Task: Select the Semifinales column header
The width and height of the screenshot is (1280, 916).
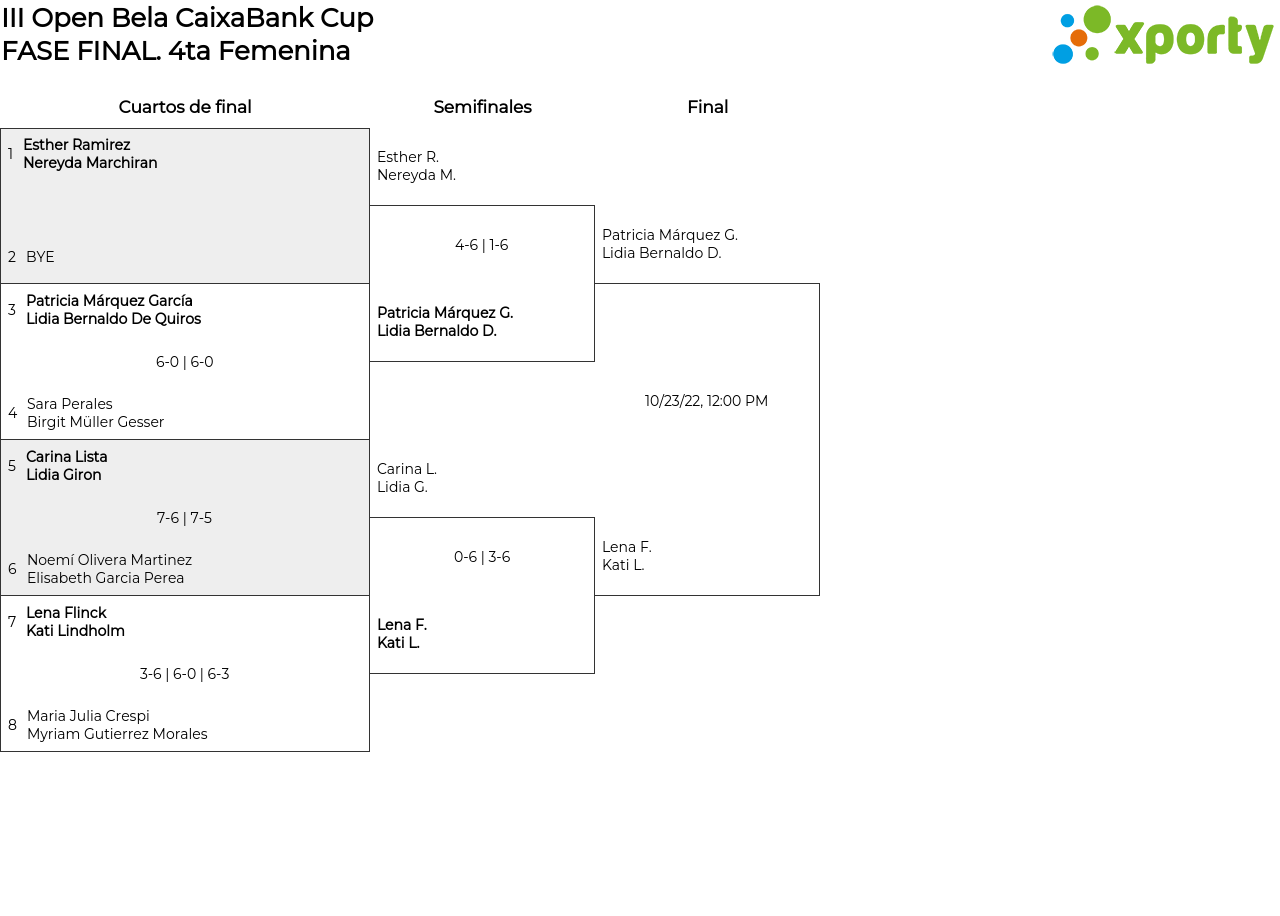Action: 482,107
